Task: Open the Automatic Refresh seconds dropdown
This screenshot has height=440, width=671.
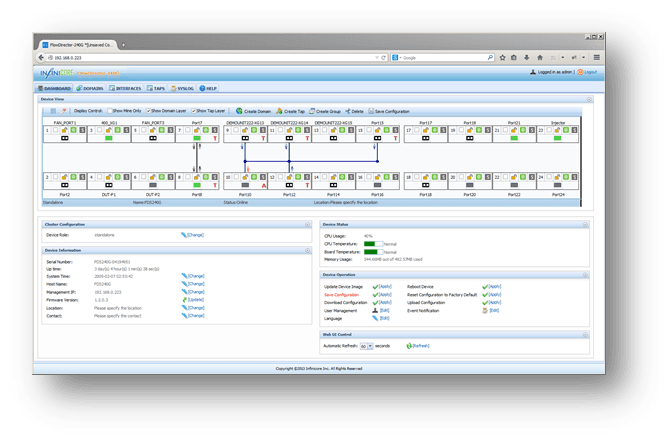Action: coord(368,345)
